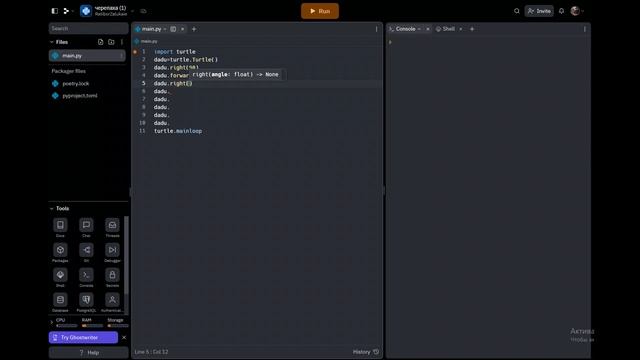Image resolution: width=640 pixels, height=360 pixels.
Task: Open the Debugger tool
Action: click(x=112, y=252)
